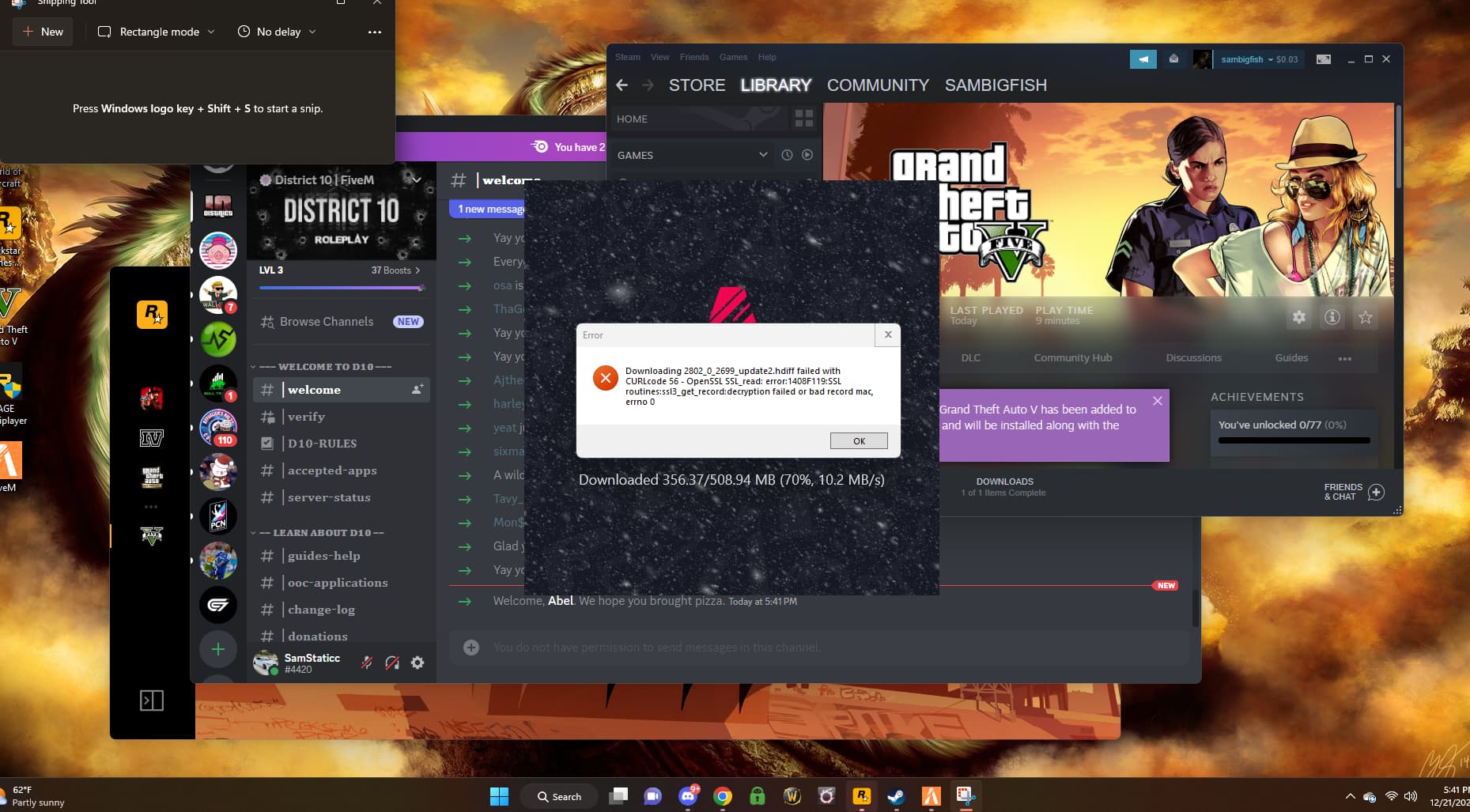Open the Games menu in Steam
The height and width of the screenshot is (812, 1470).
point(733,57)
